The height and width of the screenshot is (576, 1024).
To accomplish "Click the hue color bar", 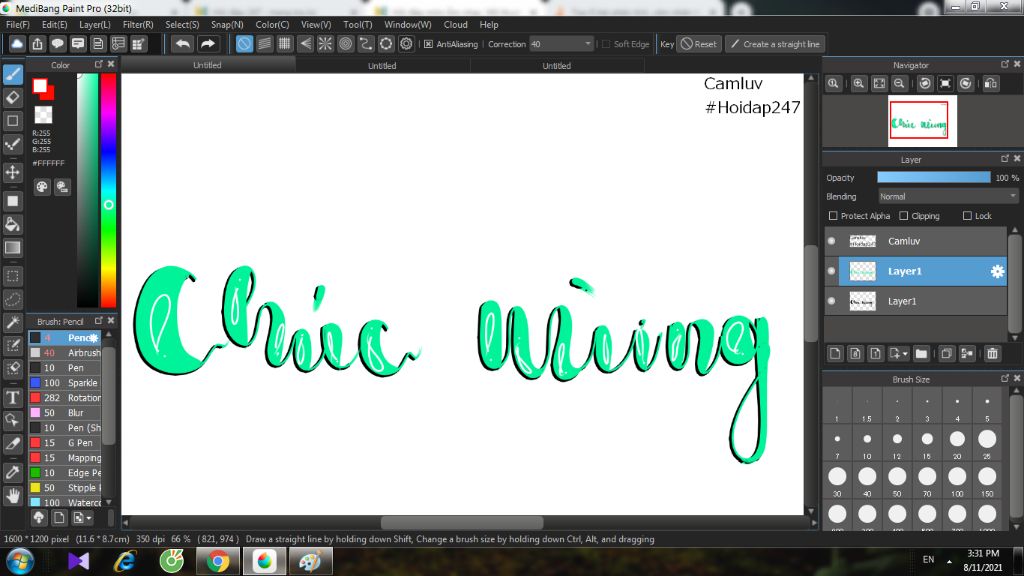I will [x=108, y=190].
